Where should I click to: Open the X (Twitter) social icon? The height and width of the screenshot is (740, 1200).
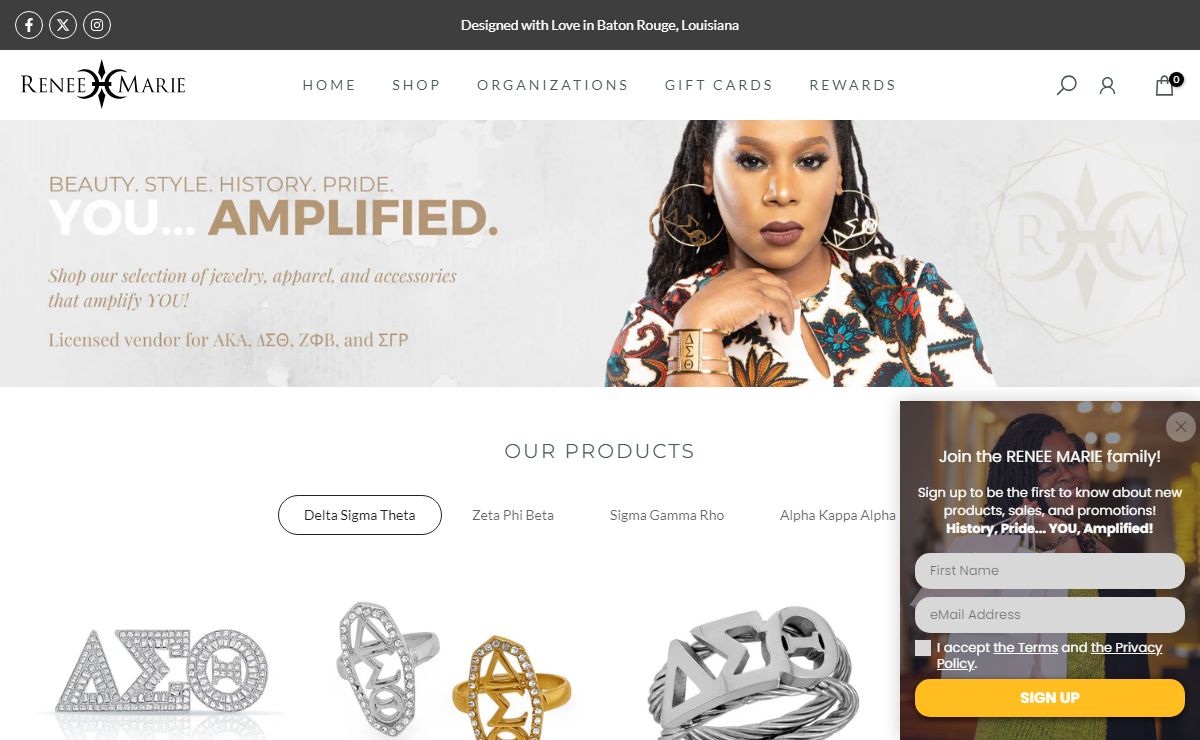coord(63,25)
